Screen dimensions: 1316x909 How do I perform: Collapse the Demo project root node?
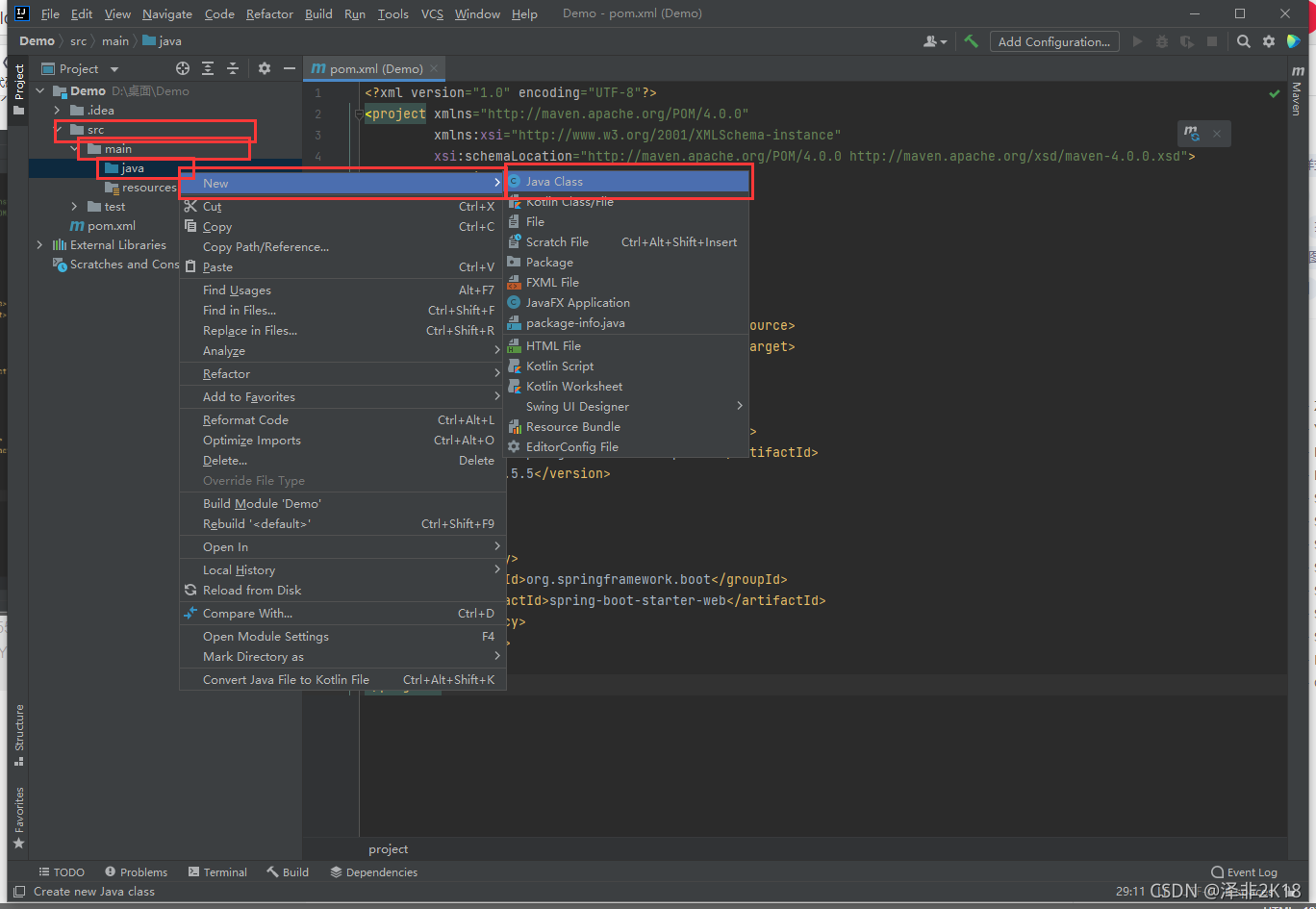(40, 91)
